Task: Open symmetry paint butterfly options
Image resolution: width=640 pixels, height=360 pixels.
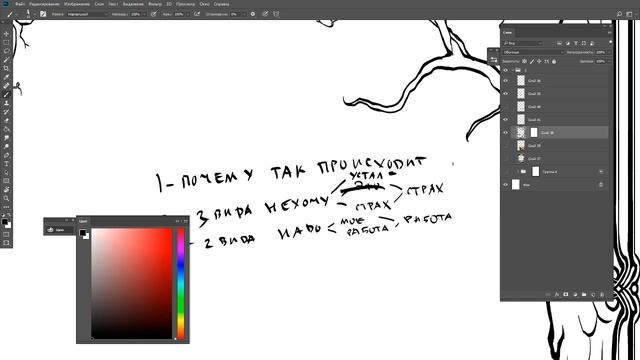Action: (x=276, y=14)
